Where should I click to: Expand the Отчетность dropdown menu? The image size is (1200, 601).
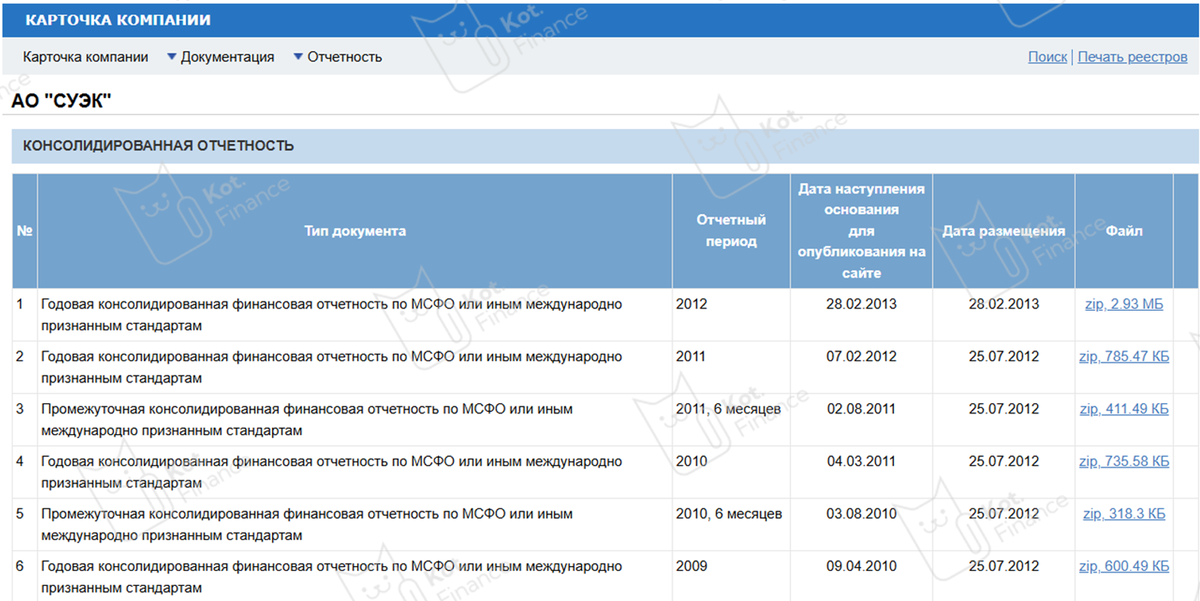click(x=337, y=57)
